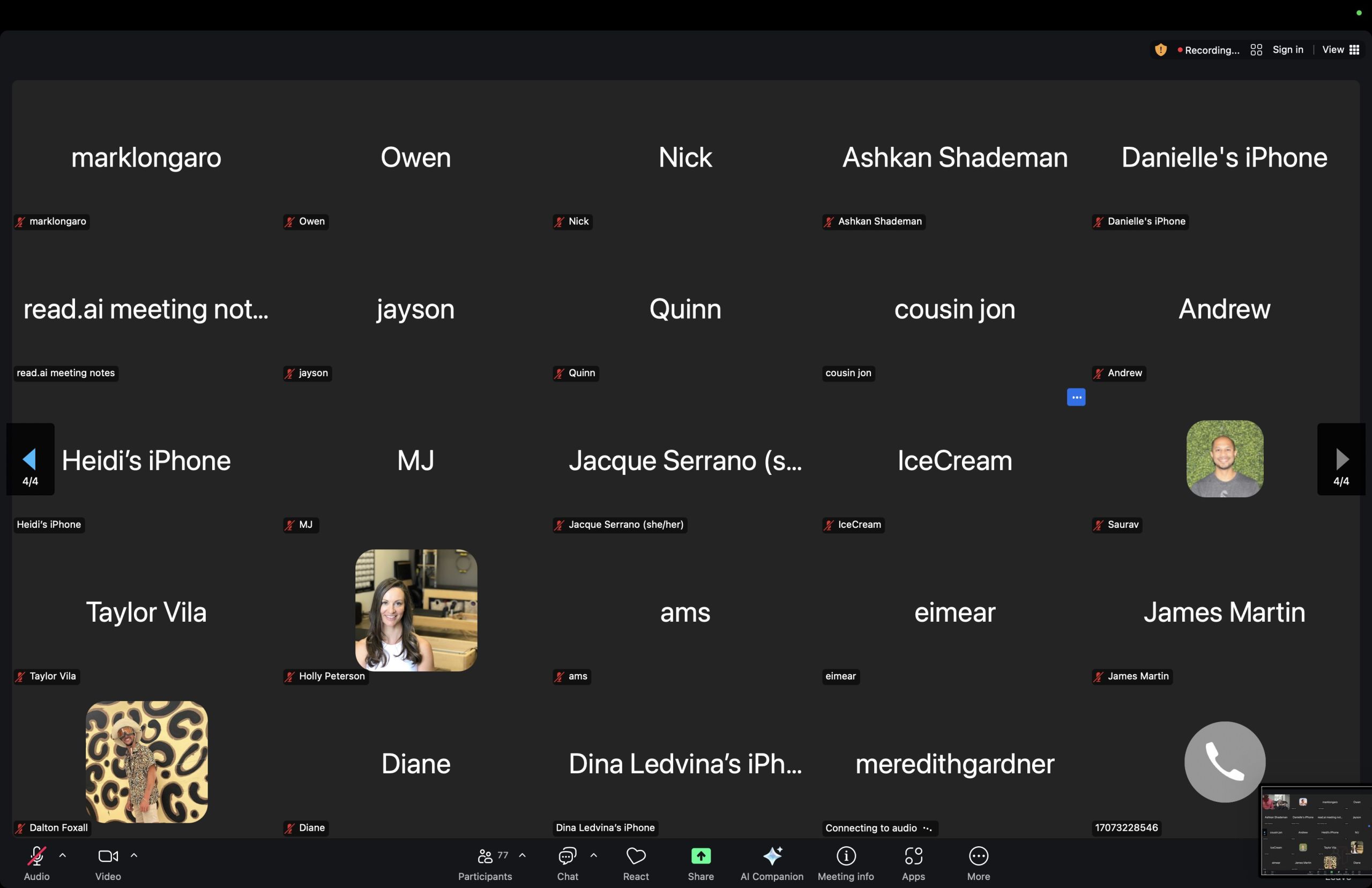1372x888 pixels.
Task: Expand audio options caret
Action: pos(63,856)
